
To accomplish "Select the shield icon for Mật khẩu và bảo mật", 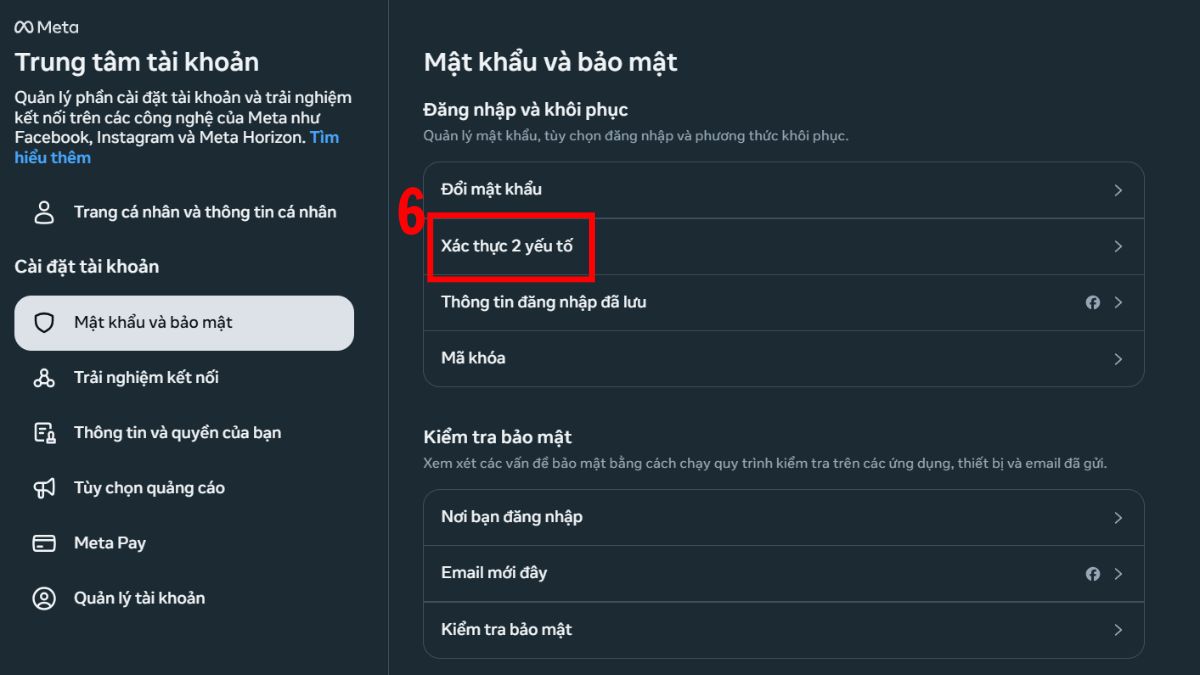I will click(x=41, y=322).
